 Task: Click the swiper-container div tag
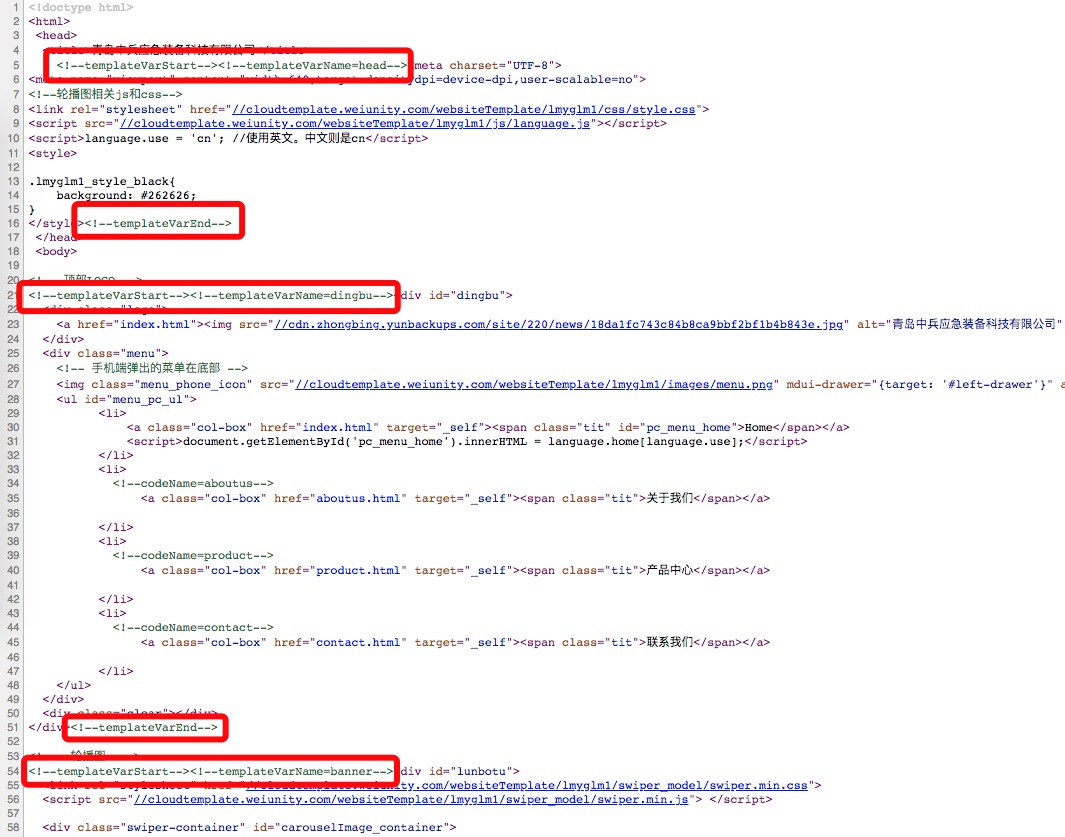(x=249, y=828)
